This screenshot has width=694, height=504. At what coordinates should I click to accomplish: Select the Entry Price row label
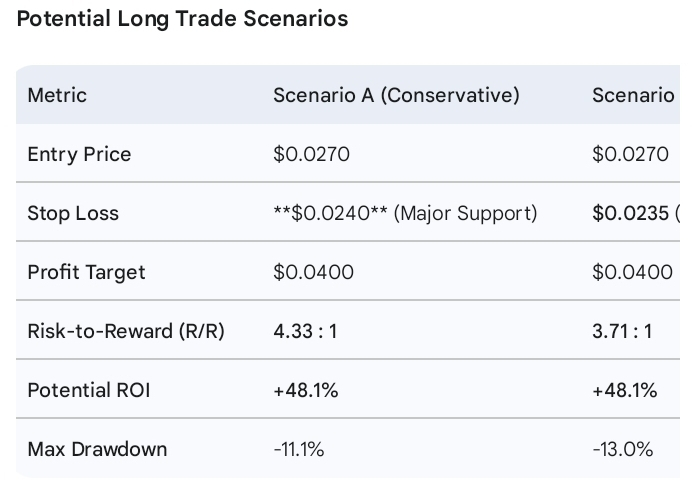[79, 154]
